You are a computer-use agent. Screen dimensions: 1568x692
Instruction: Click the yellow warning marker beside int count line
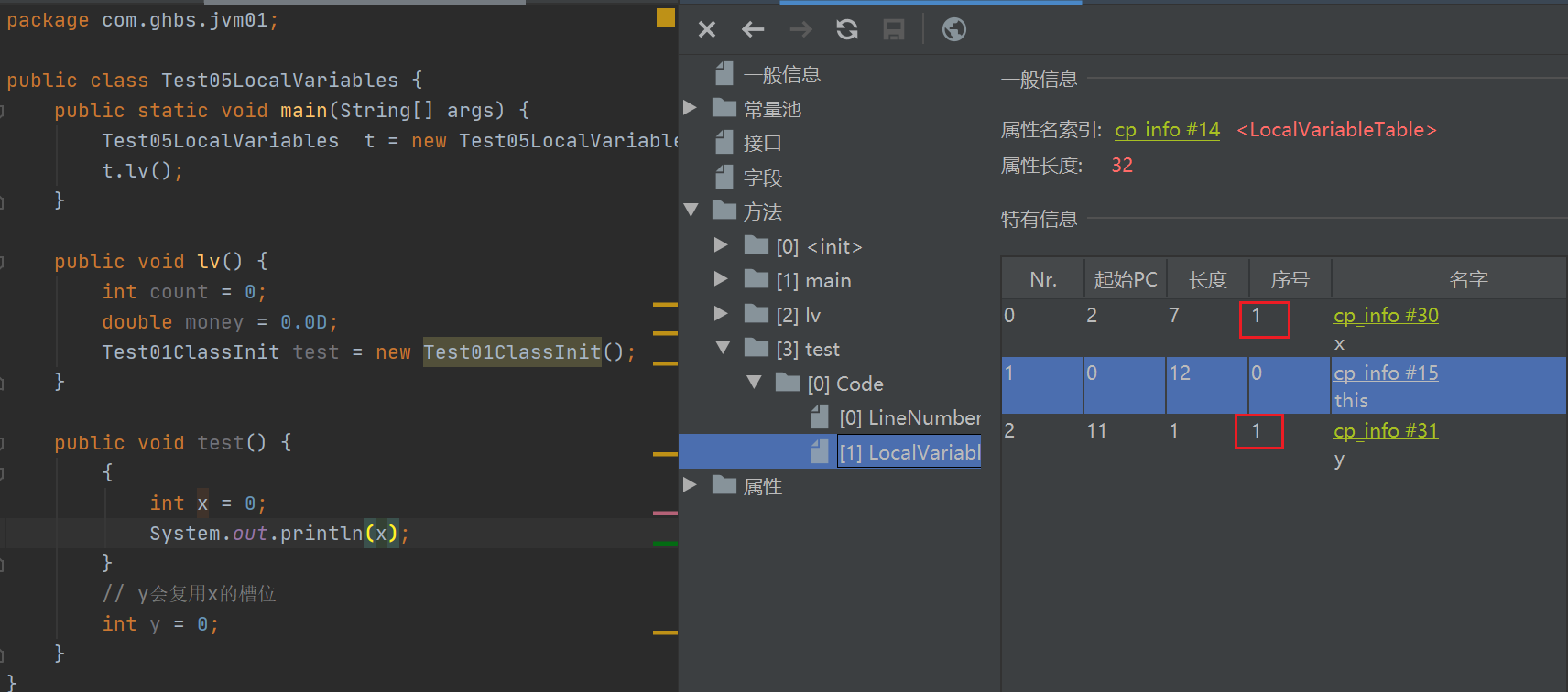pyautogui.click(x=665, y=304)
